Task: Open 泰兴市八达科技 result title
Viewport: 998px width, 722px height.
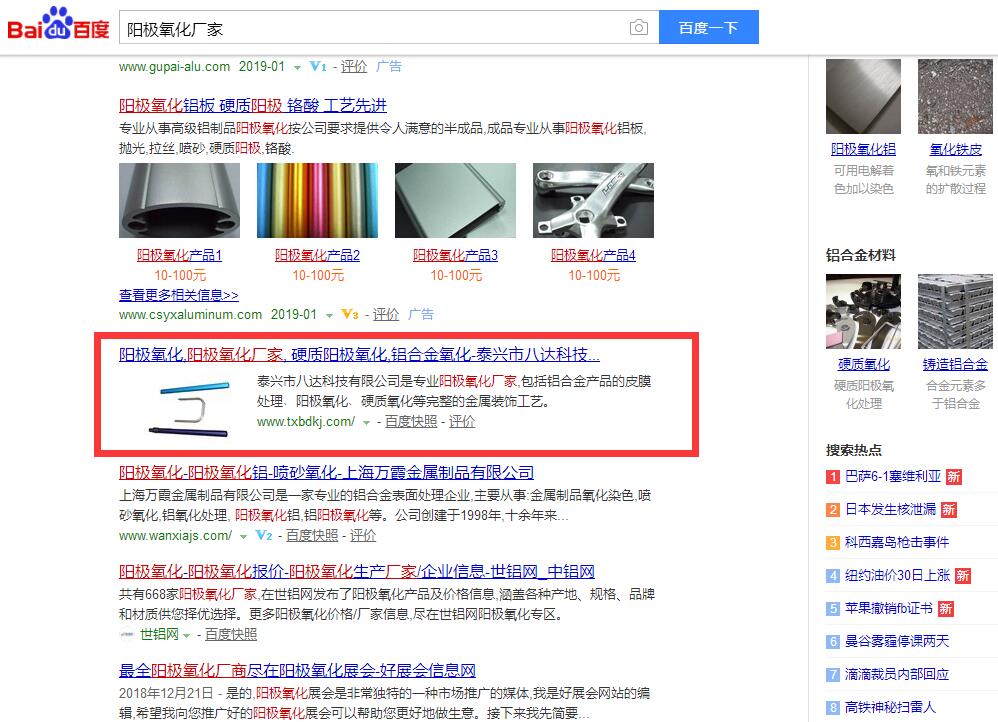Action: [x=359, y=354]
